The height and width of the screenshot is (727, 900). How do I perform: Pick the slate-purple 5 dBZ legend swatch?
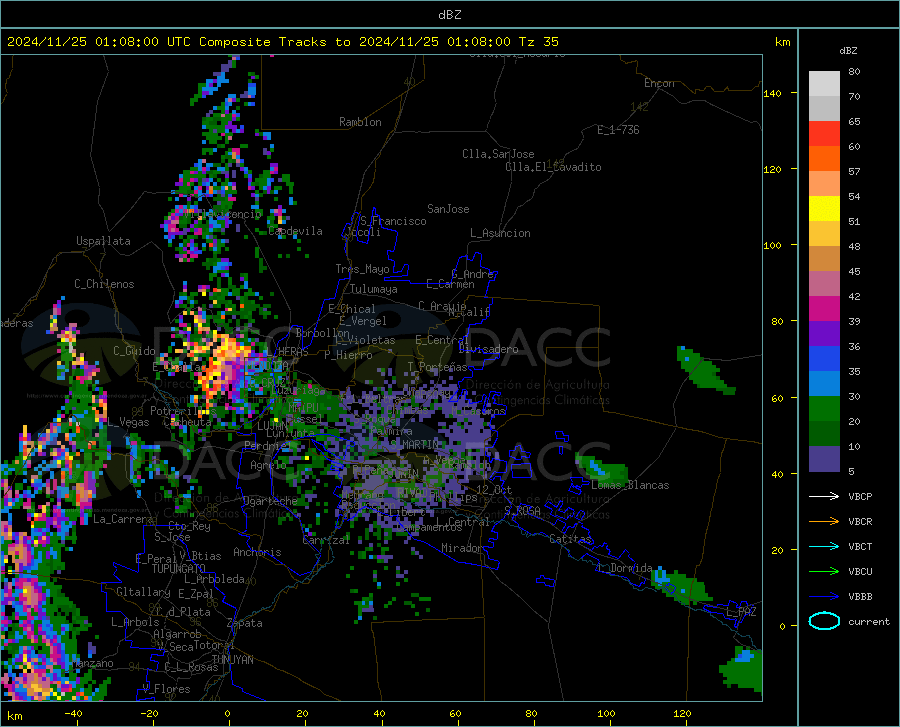click(824, 459)
